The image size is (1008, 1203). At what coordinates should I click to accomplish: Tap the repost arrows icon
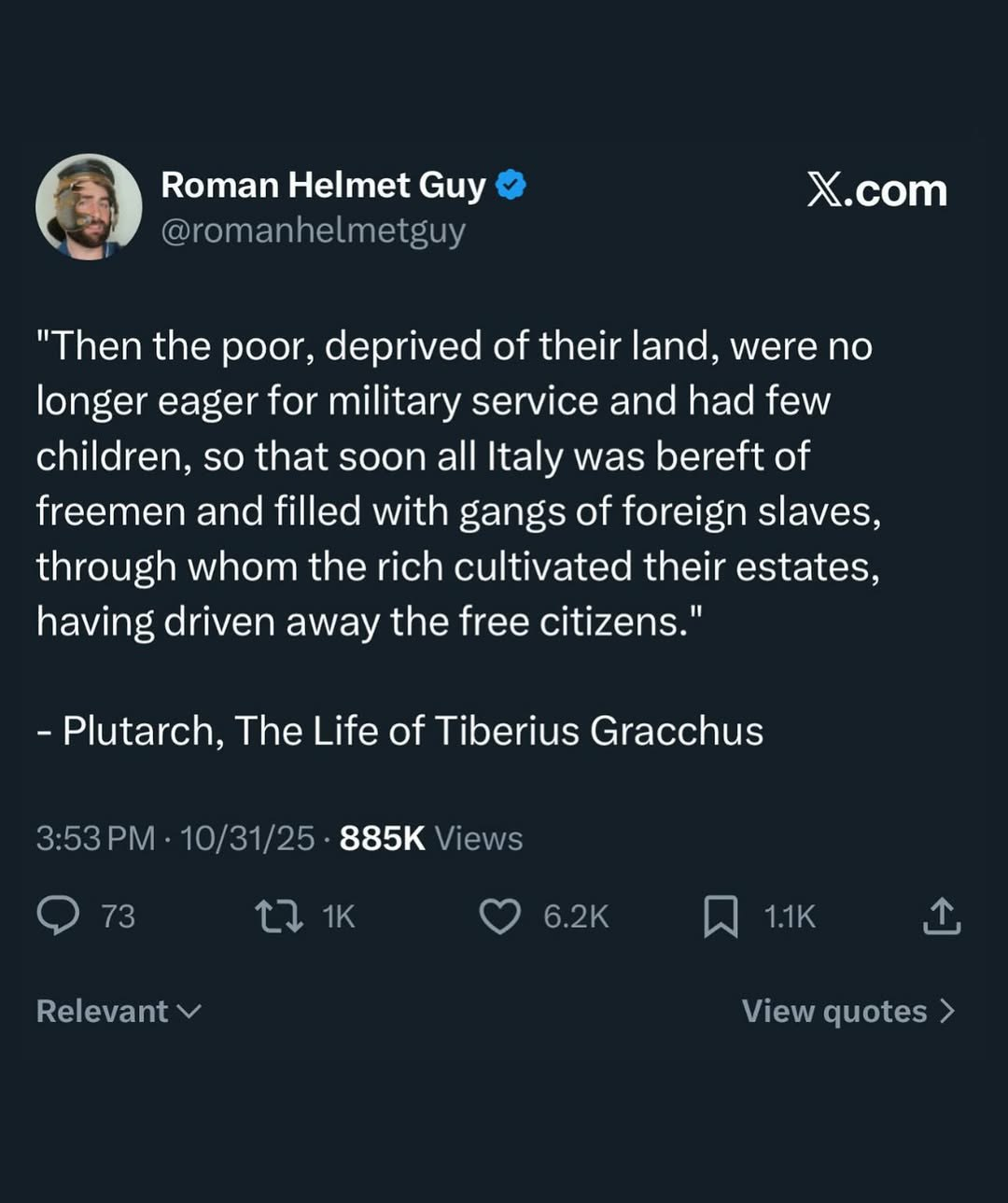pyautogui.click(x=279, y=916)
